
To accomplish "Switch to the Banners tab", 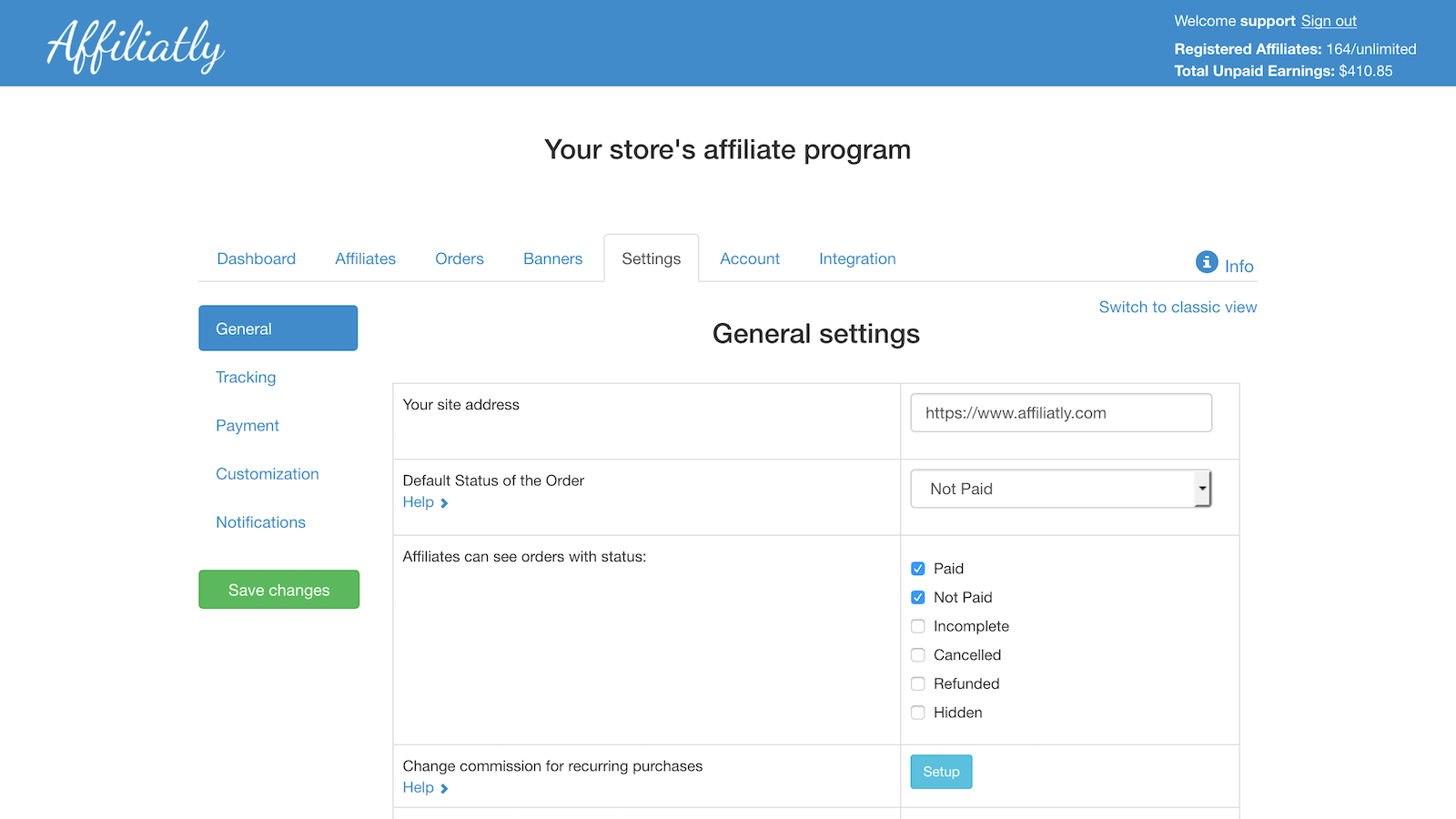I will click(x=552, y=258).
